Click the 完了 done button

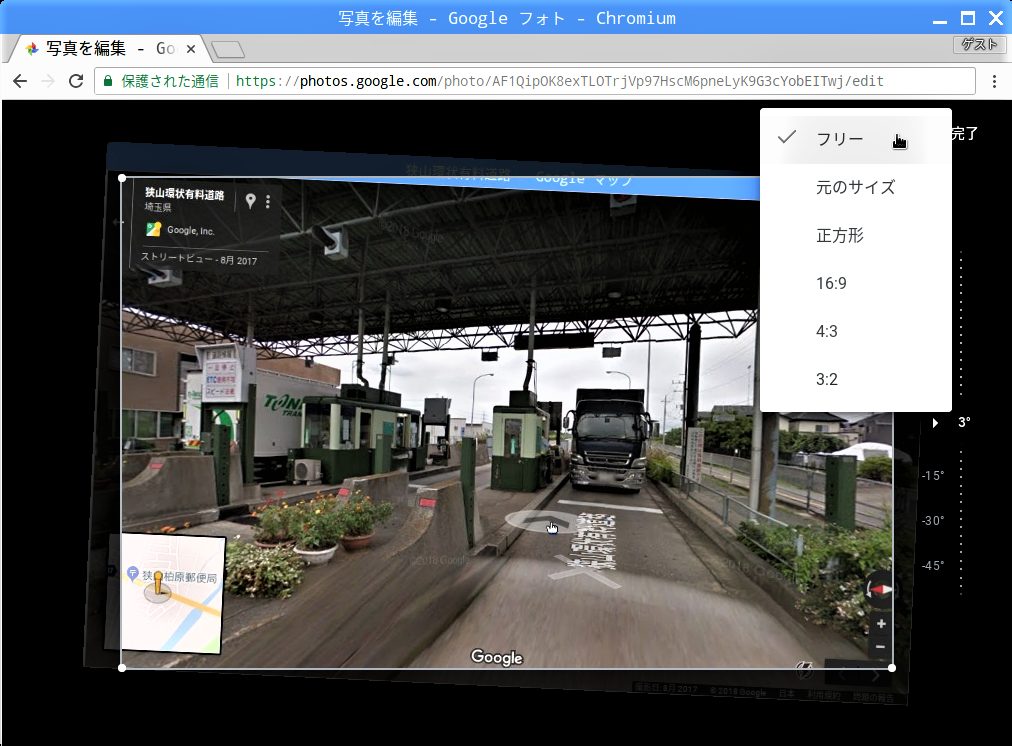(x=965, y=134)
